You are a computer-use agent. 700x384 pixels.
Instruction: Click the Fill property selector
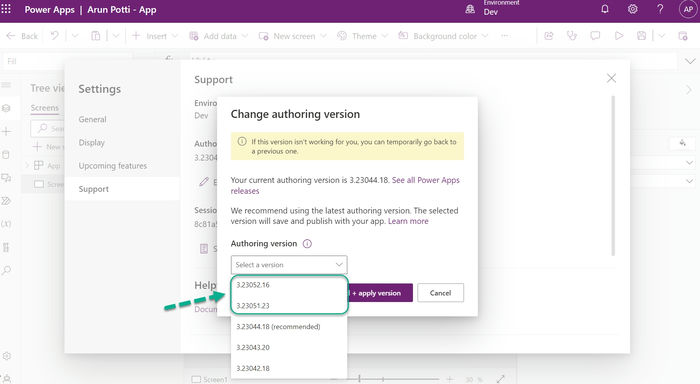point(67,61)
